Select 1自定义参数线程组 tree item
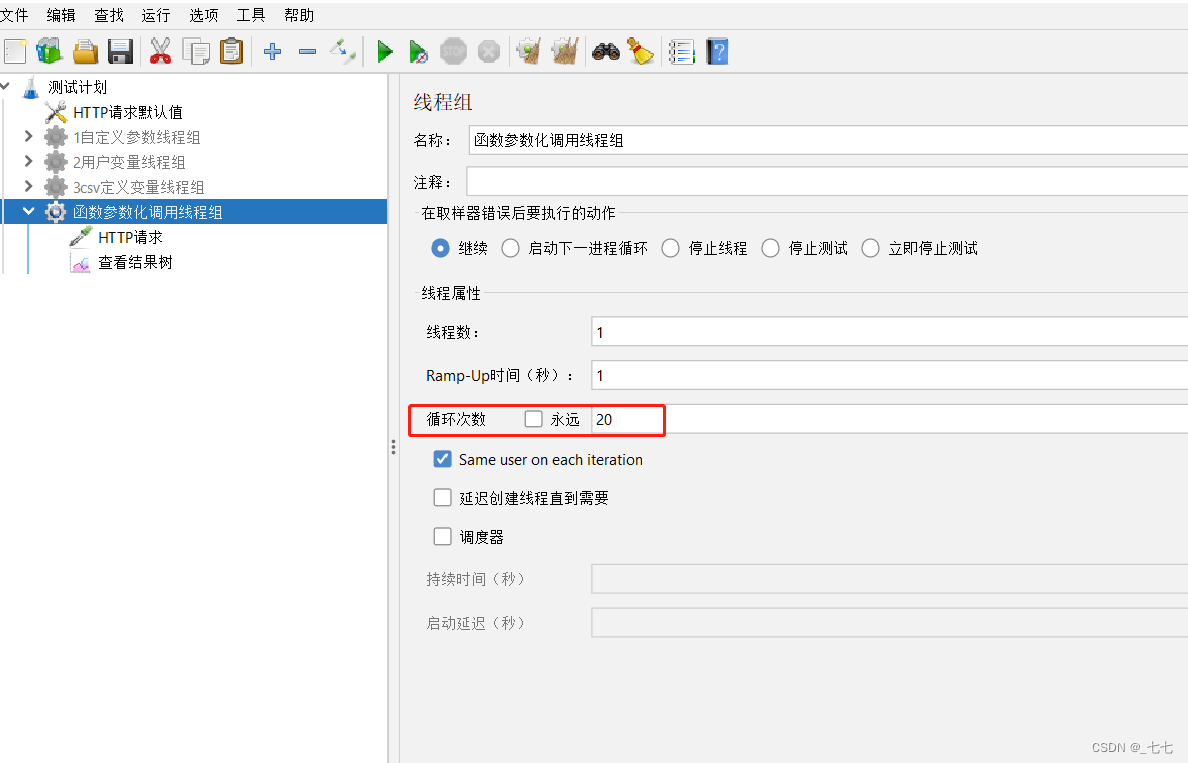1188x763 pixels. tap(137, 137)
